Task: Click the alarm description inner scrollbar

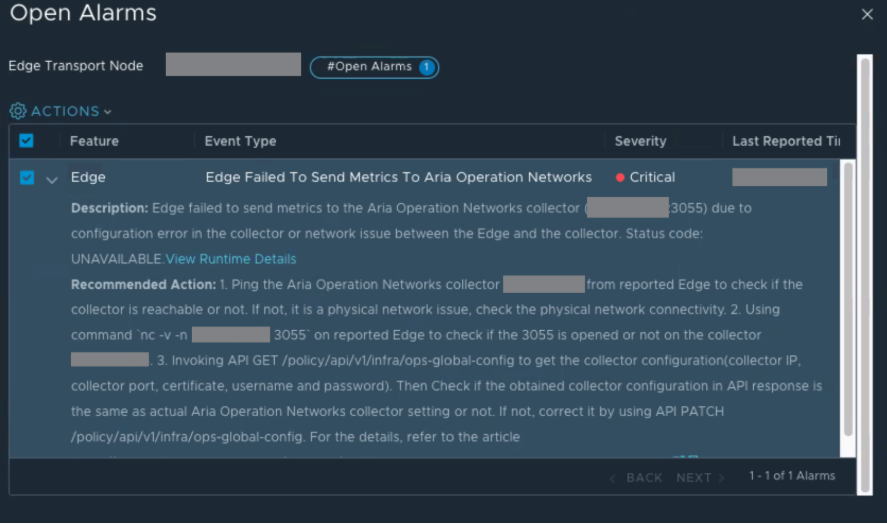Action: pos(848,300)
